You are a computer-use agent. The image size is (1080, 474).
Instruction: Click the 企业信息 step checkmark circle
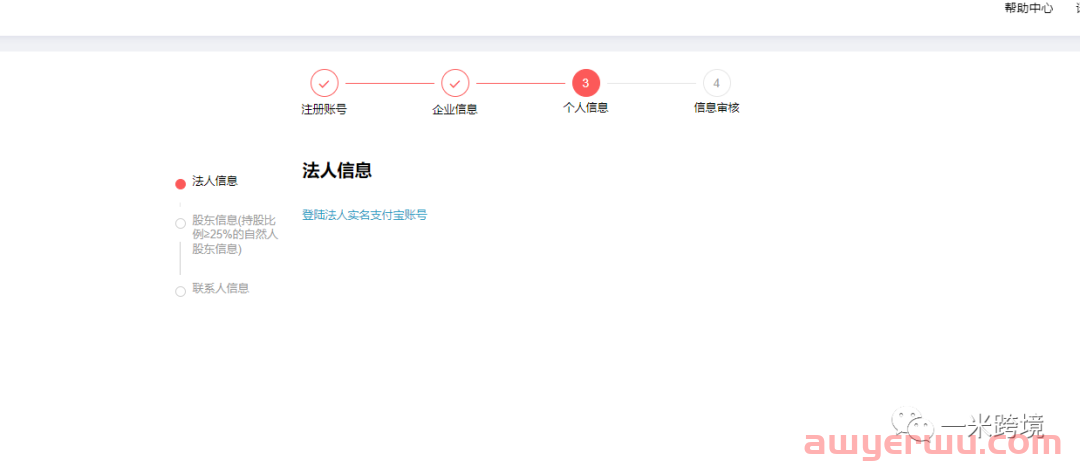(x=455, y=83)
